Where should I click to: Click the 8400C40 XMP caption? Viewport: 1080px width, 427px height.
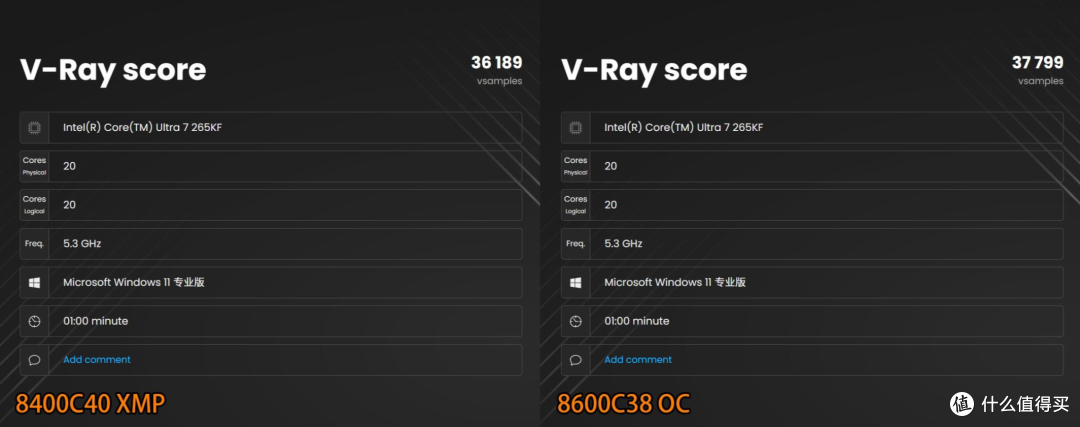[90, 404]
